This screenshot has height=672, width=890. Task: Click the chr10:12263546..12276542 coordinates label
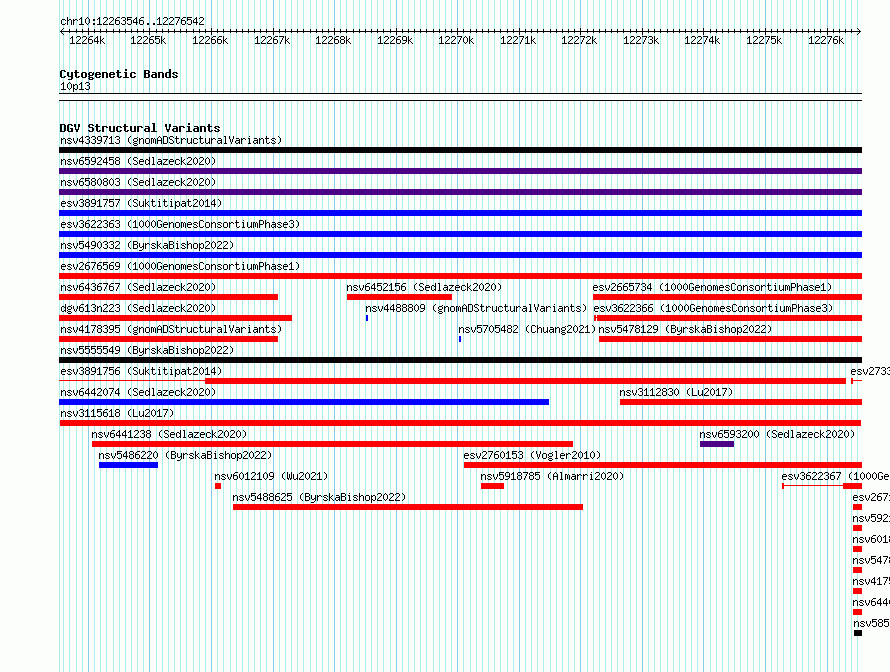click(x=132, y=21)
